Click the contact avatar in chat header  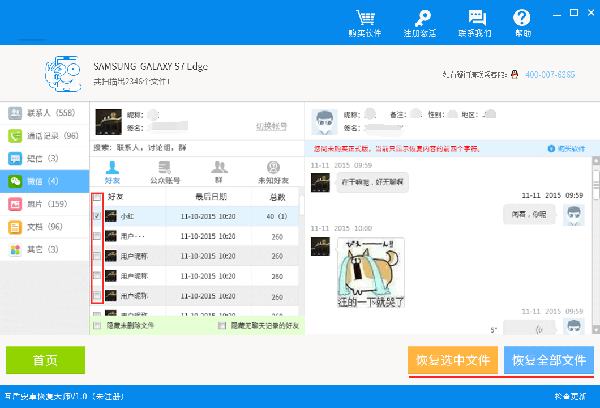(324, 122)
